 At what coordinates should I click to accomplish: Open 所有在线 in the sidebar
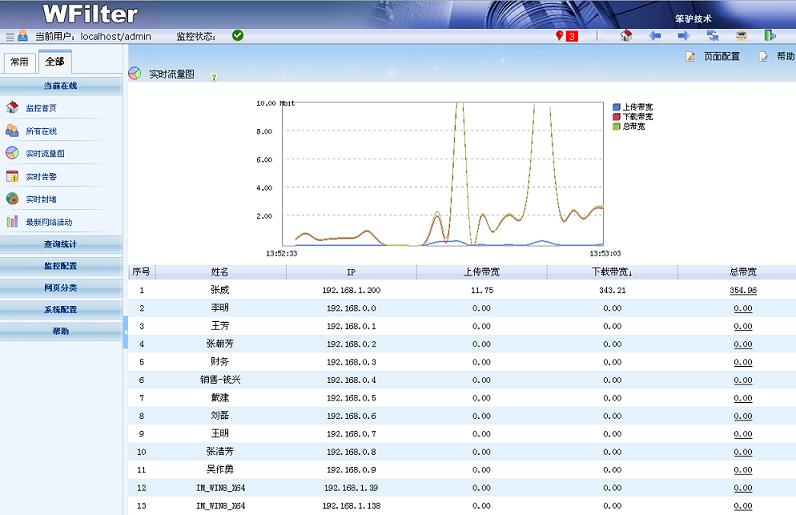[x=41, y=131]
